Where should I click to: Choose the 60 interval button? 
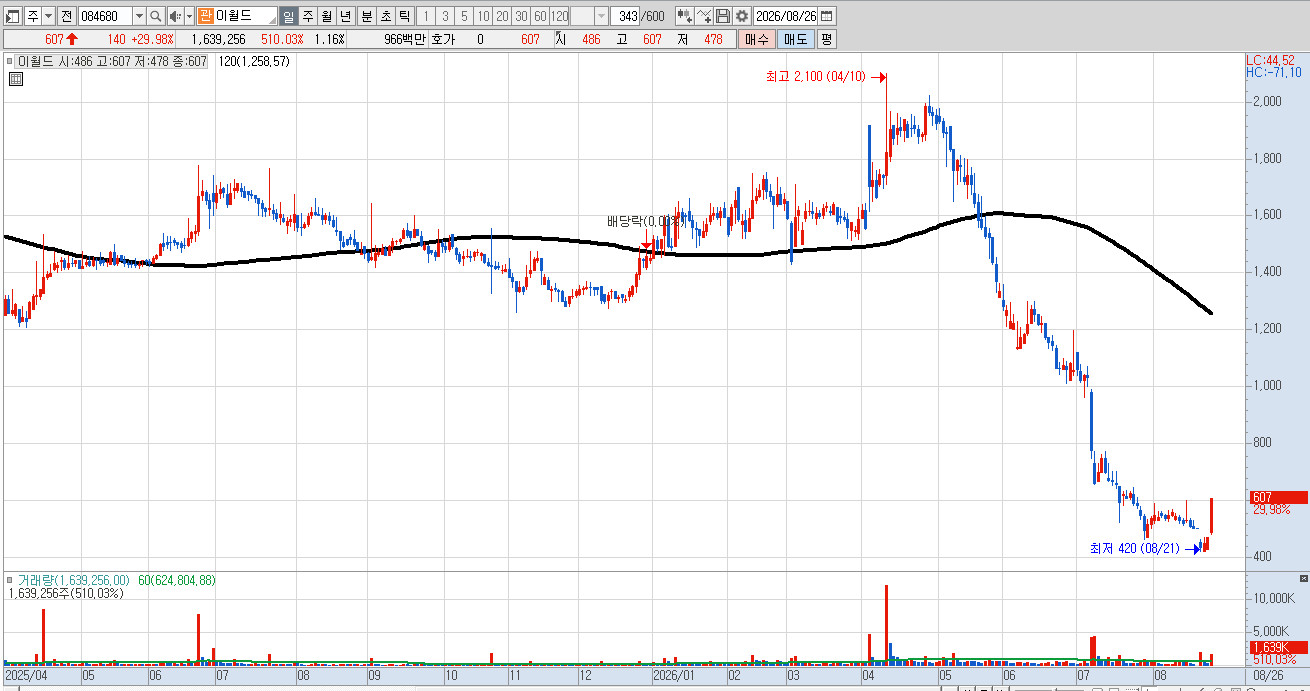click(540, 16)
